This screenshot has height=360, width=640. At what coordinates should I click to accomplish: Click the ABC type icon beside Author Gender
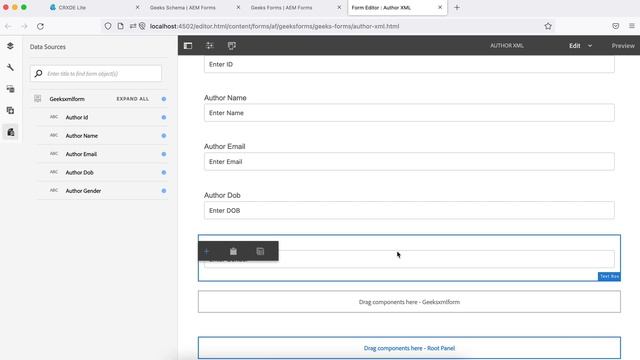(54, 190)
